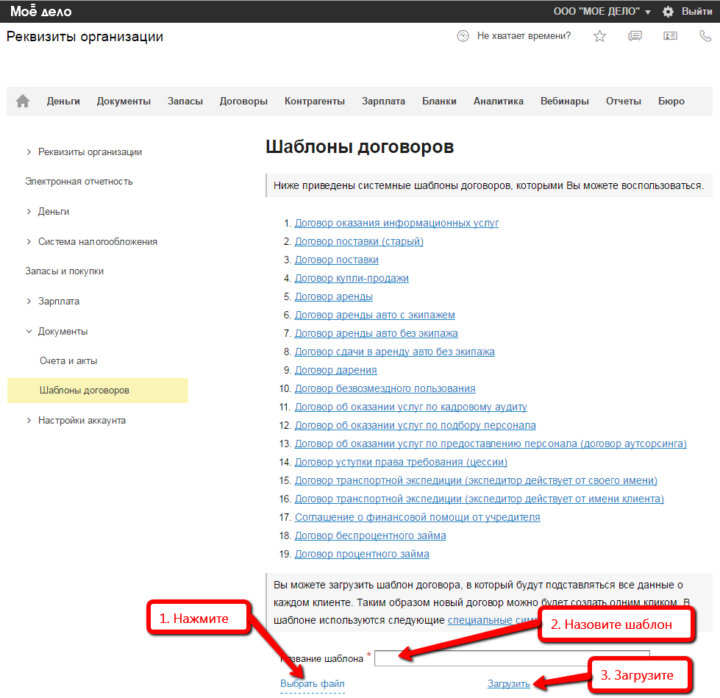This screenshot has width=720, height=698.
Task: Open the ООО "МОЕ ДЕЛО" organization dropdown
Action: (602, 11)
